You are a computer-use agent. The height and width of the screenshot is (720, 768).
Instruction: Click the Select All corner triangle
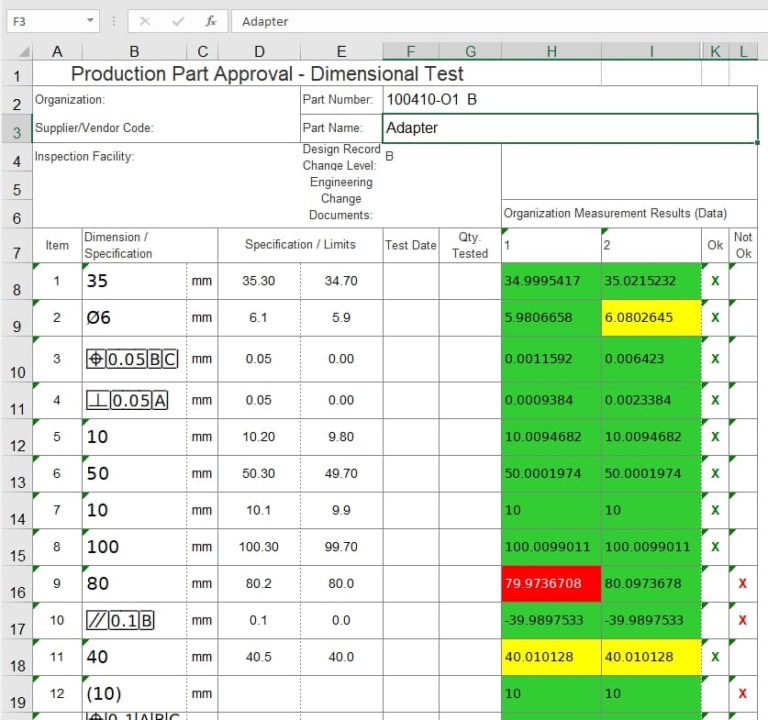pyautogui.click(x=20, y=52)
